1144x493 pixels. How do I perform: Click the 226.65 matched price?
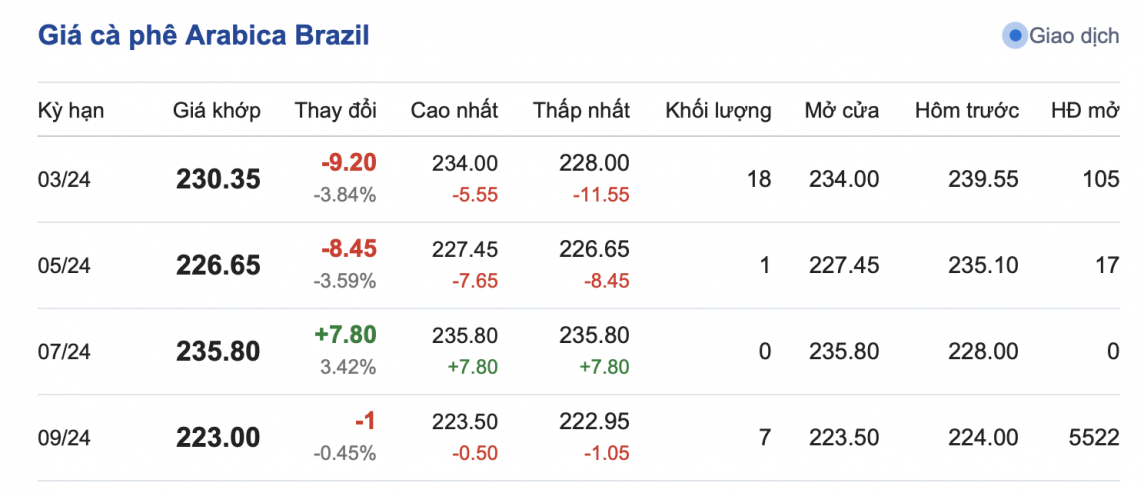(218, 265)
